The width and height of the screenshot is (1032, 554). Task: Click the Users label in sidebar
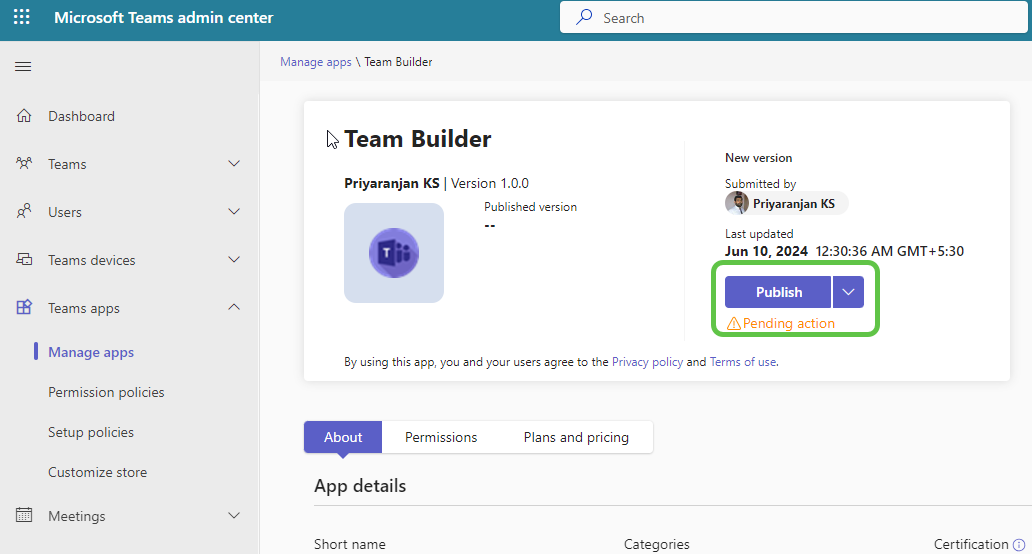(64, 212)
